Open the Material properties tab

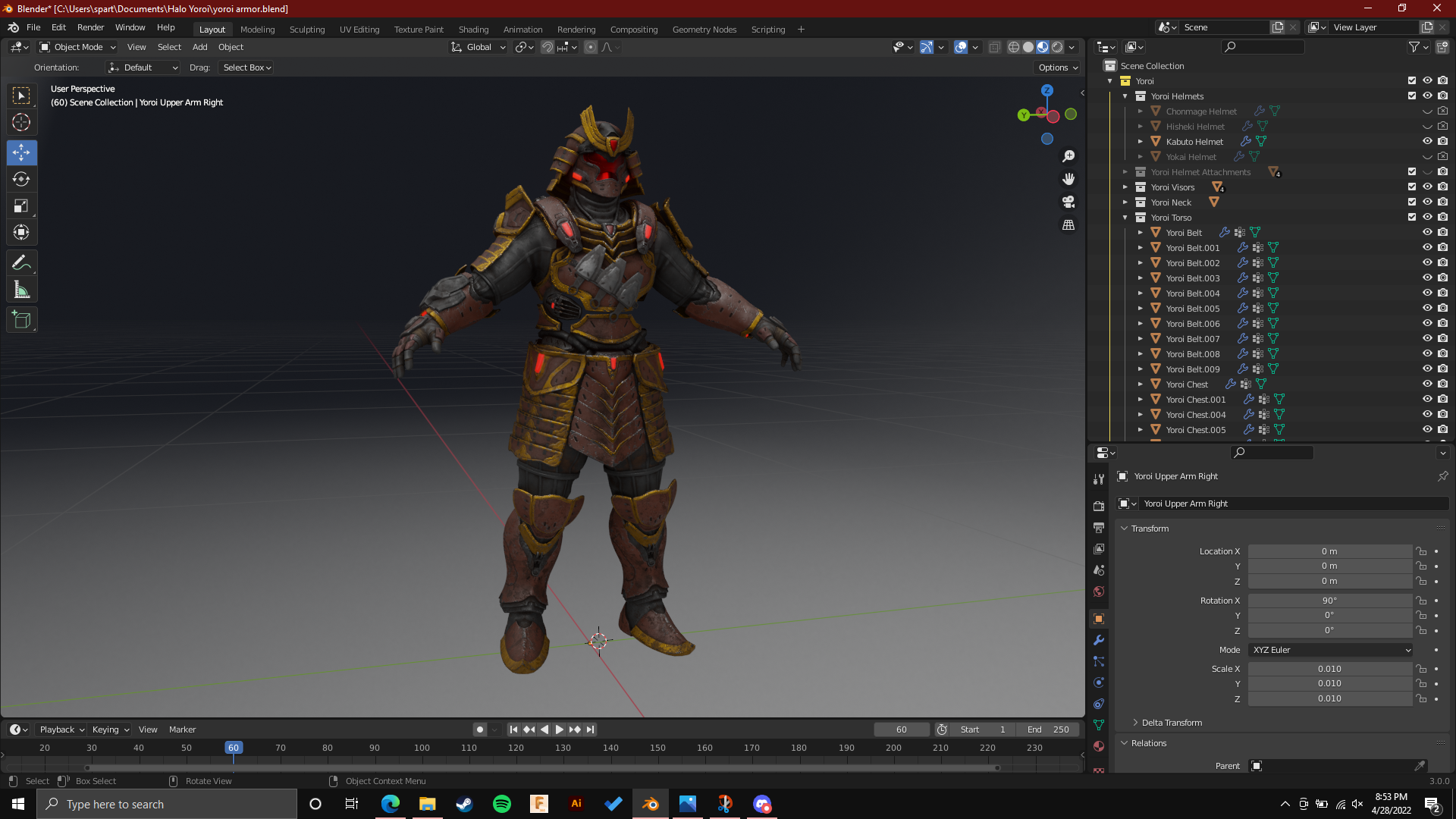(x=1099, y=746)
